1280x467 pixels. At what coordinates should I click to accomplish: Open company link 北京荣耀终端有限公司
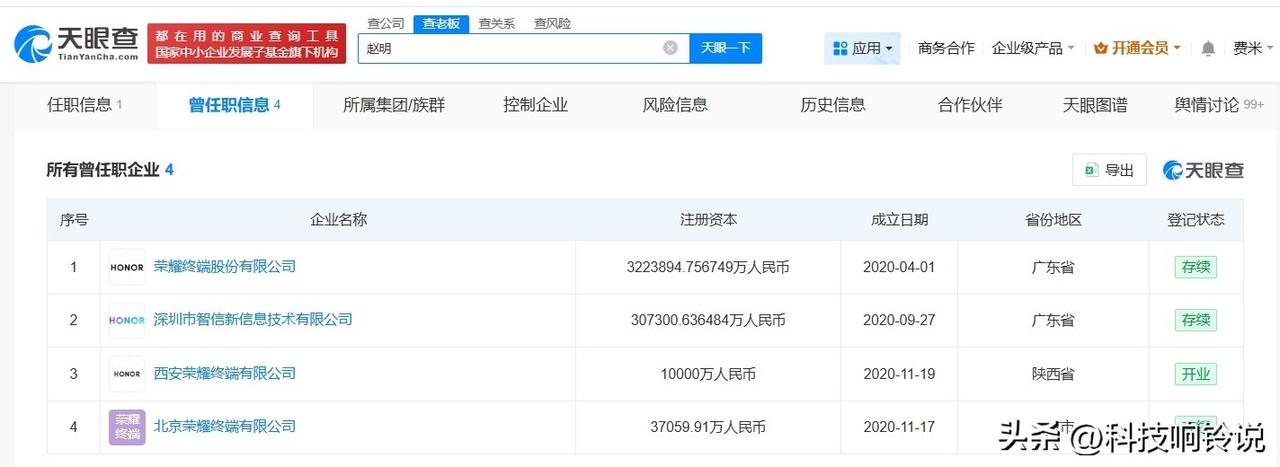[x=225, y=427]
